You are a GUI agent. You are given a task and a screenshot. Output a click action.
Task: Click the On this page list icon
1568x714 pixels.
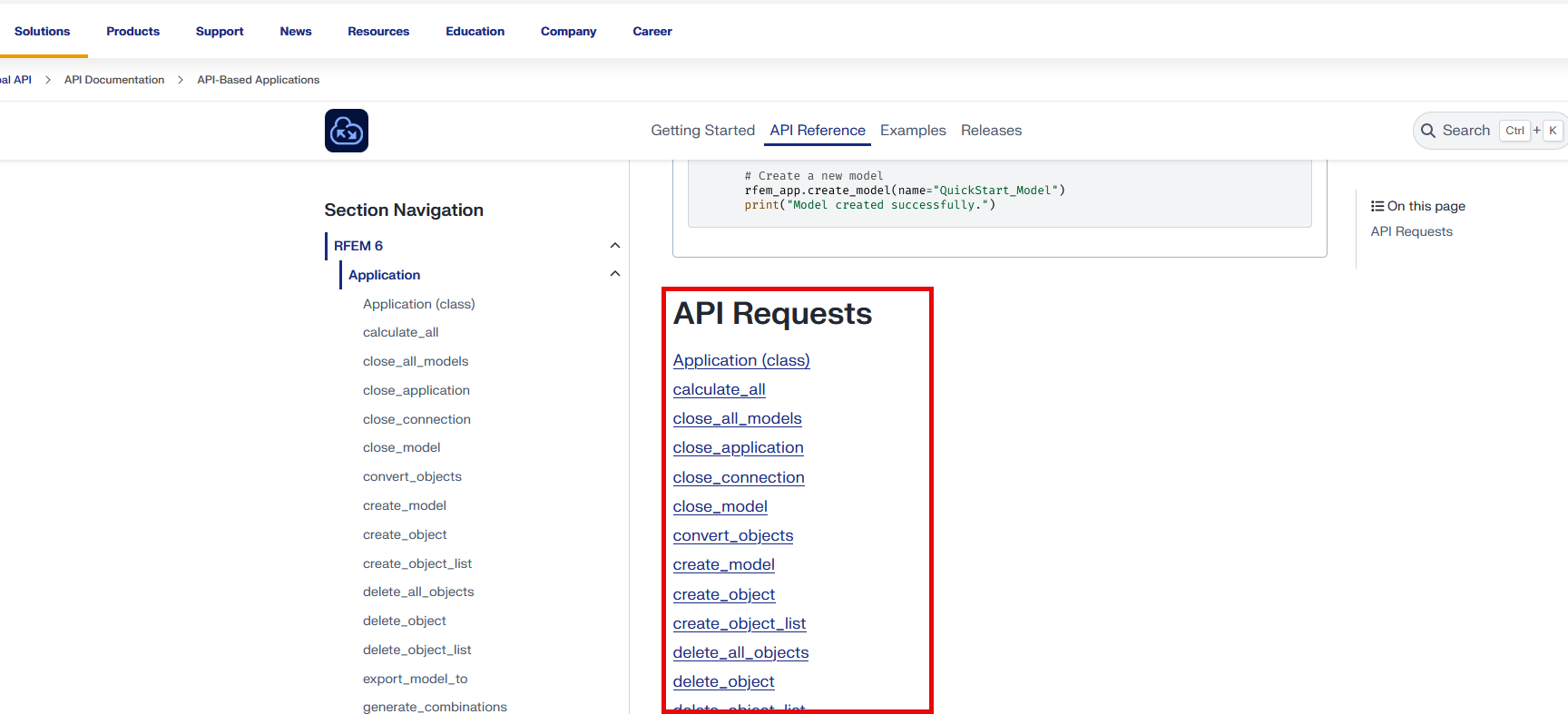click(1377, 206)
